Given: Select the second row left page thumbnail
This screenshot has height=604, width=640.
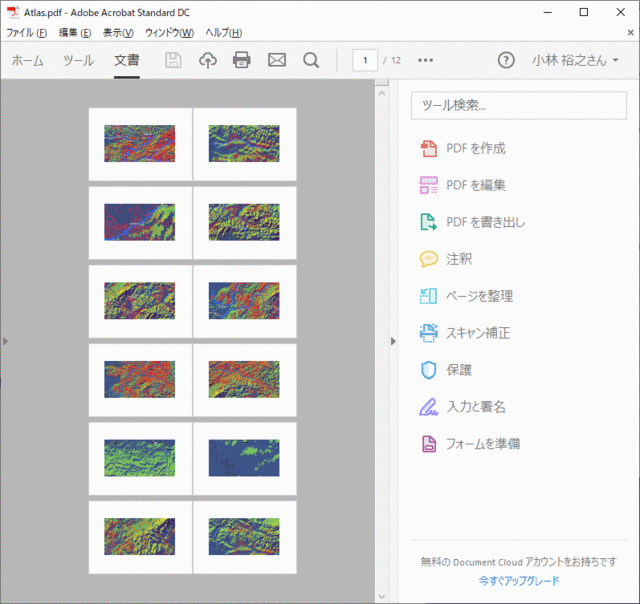Looking at the screenshot, I should click(140, 222).
